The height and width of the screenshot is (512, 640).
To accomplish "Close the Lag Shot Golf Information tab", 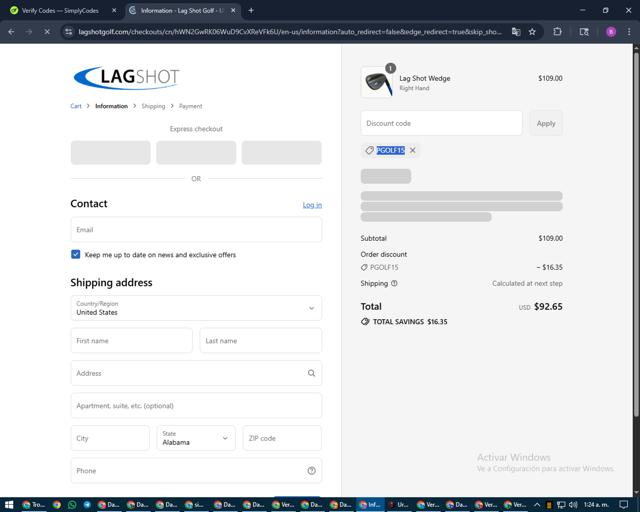I will point(233,11).
